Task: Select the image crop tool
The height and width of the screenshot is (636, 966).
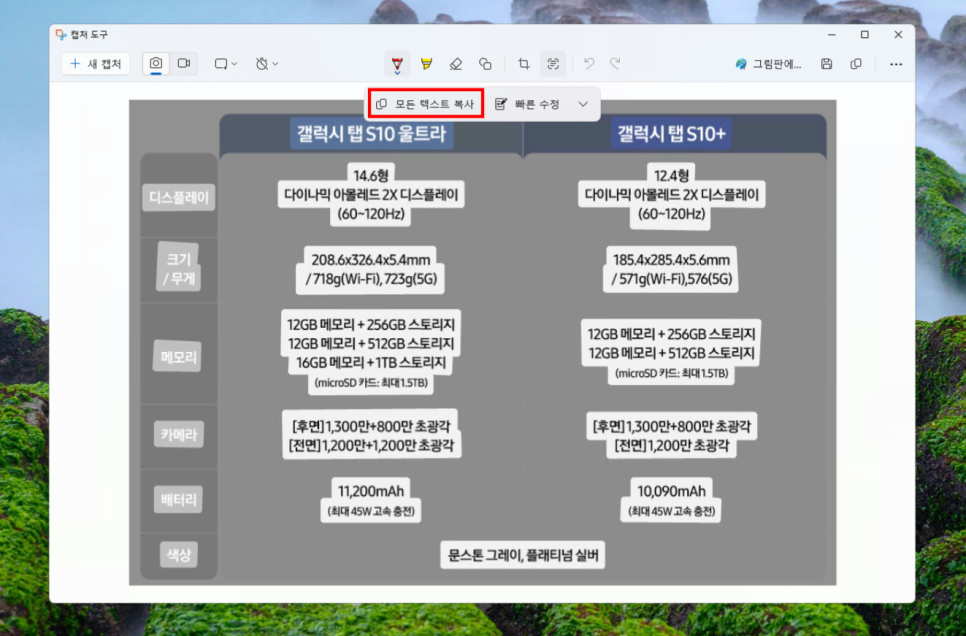Action: click(524, 63)
